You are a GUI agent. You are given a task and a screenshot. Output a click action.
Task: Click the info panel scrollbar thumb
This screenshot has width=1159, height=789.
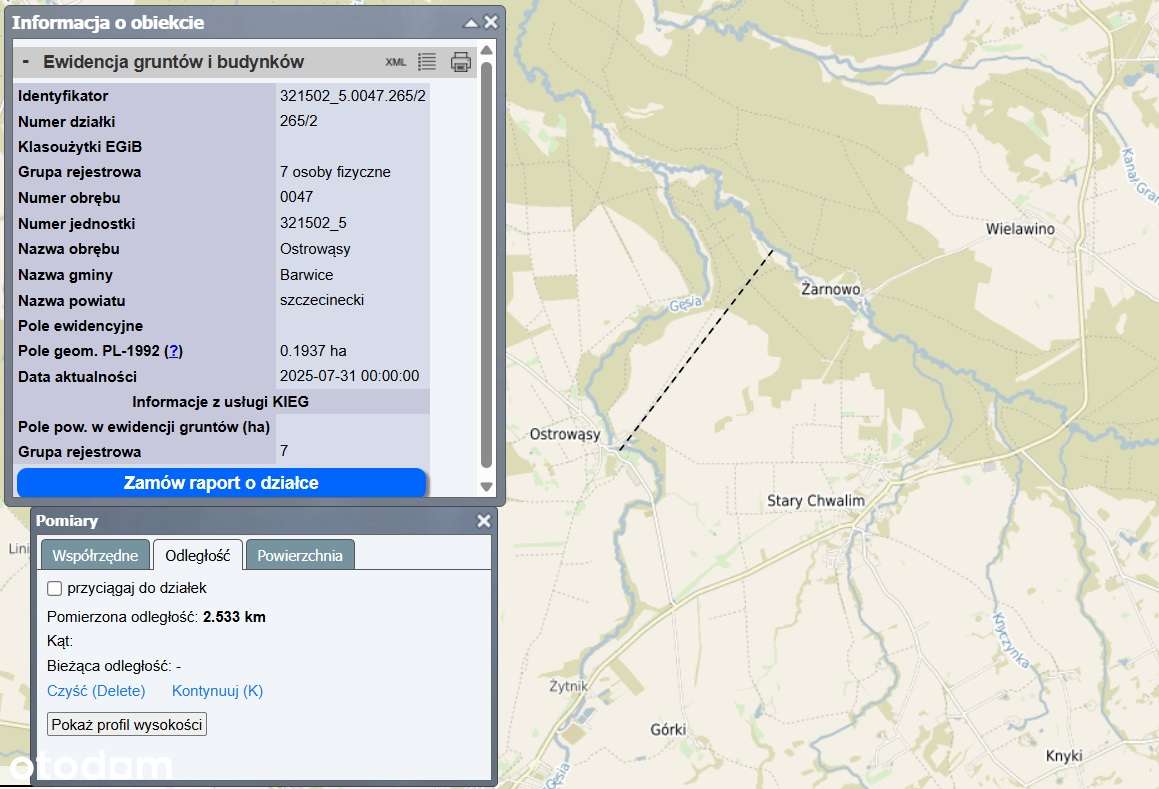pos(486,265)
